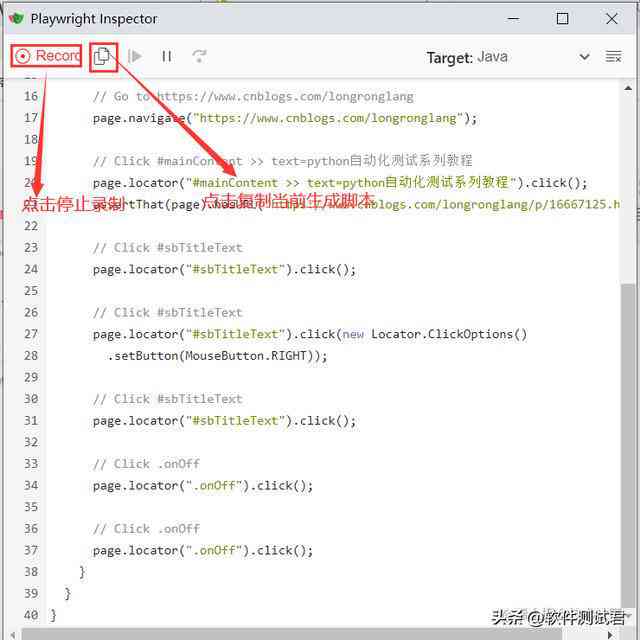The height and width of the screenshot is (640, 640).
Task: Step over to the next action
Action: [x=199, y=56]
